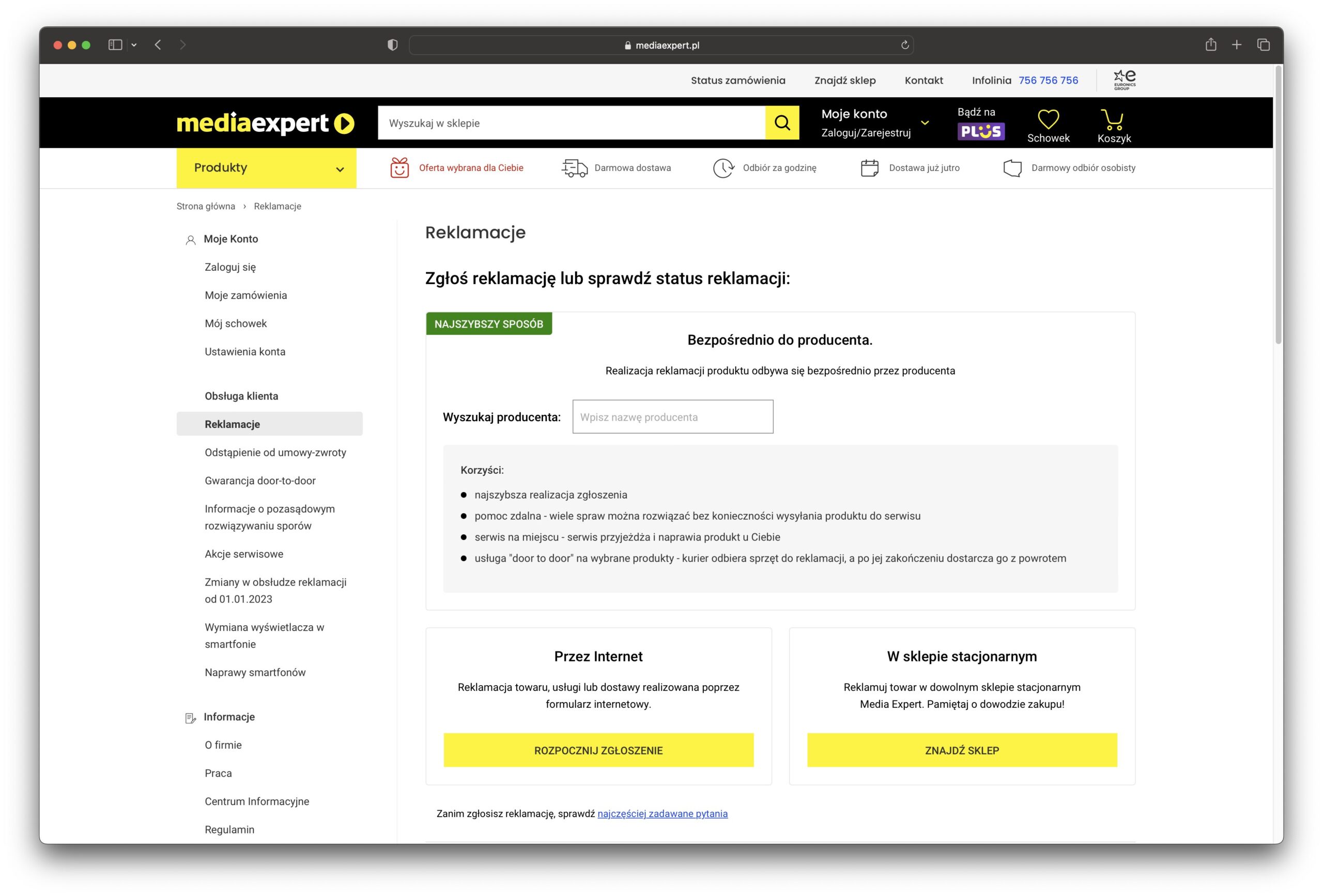Viewport: 1323px width, 896px height.
Task: Go back with Safari back arrow
Action: tap(158, 44)
